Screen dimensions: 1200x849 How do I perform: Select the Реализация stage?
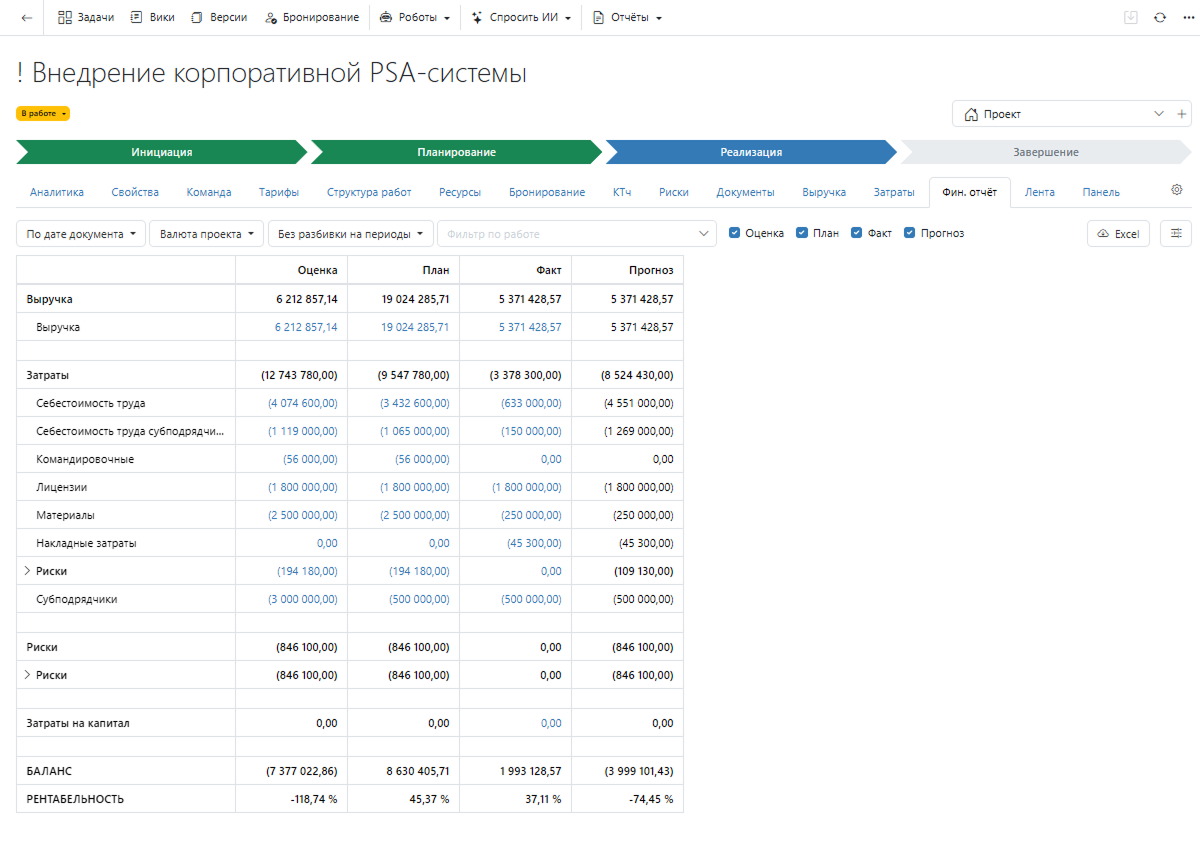(751, 152)
